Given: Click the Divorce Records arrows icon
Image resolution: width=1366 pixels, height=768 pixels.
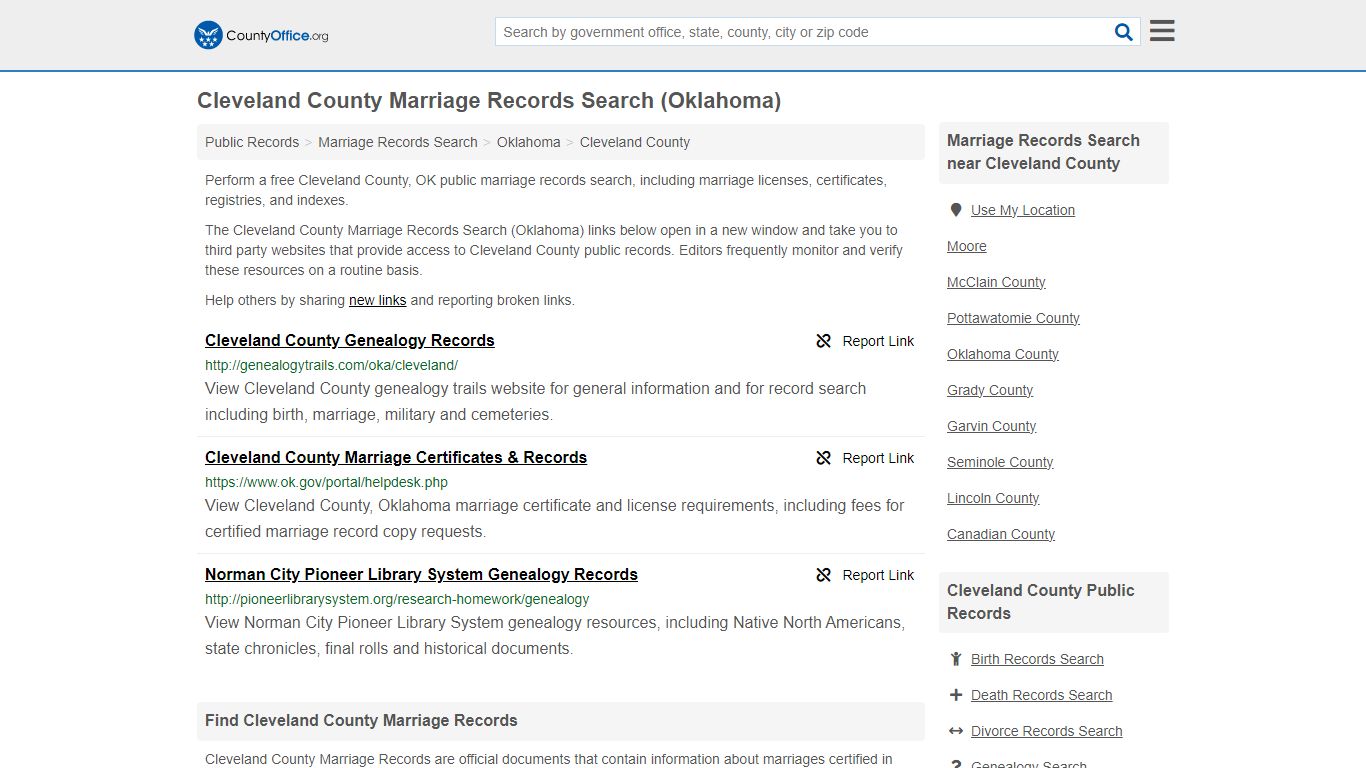Looking at the screenshot, I should tap(956, 731).
